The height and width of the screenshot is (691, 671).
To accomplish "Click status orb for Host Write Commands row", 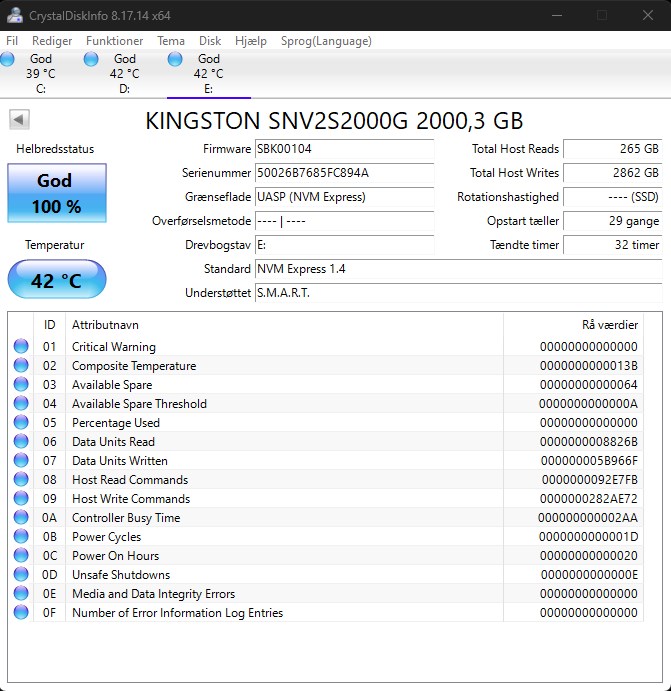I will click(21, 498).
